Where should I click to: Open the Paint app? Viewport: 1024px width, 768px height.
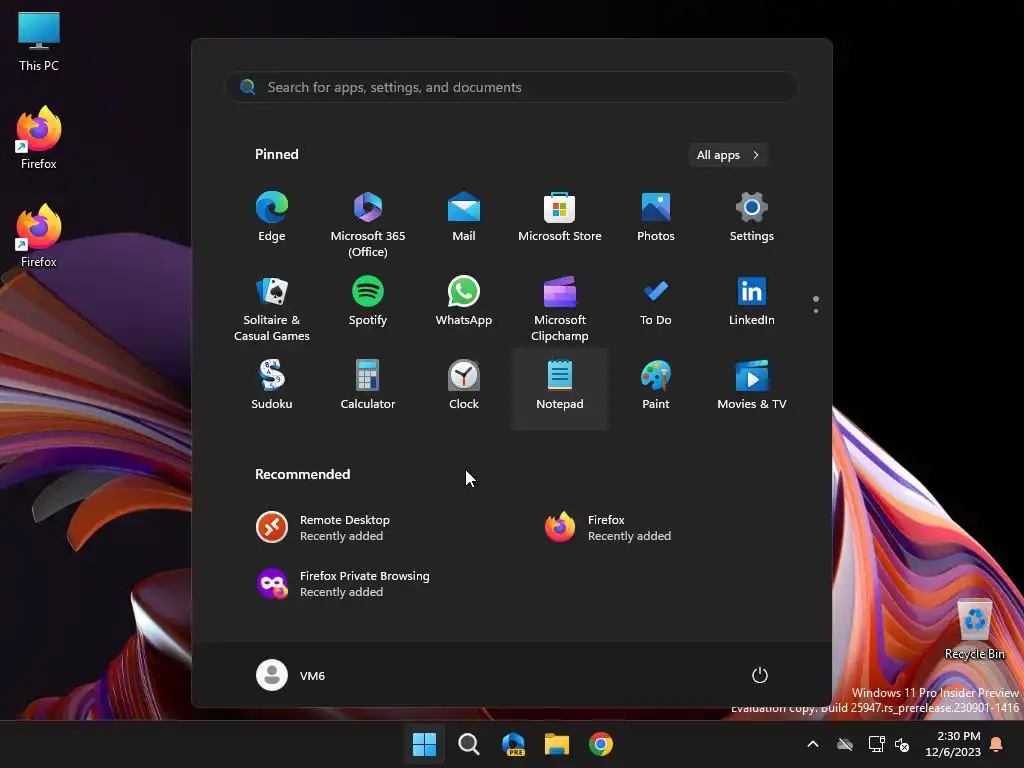click(x=656, y=385)
